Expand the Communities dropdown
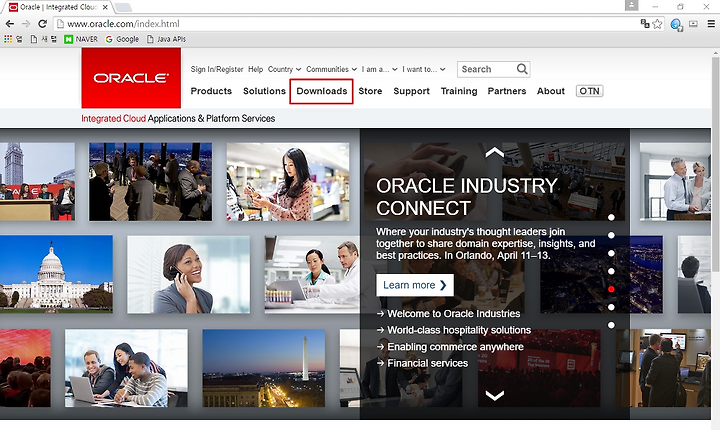Screen dimensions: 720x430 tap(332, 69)
